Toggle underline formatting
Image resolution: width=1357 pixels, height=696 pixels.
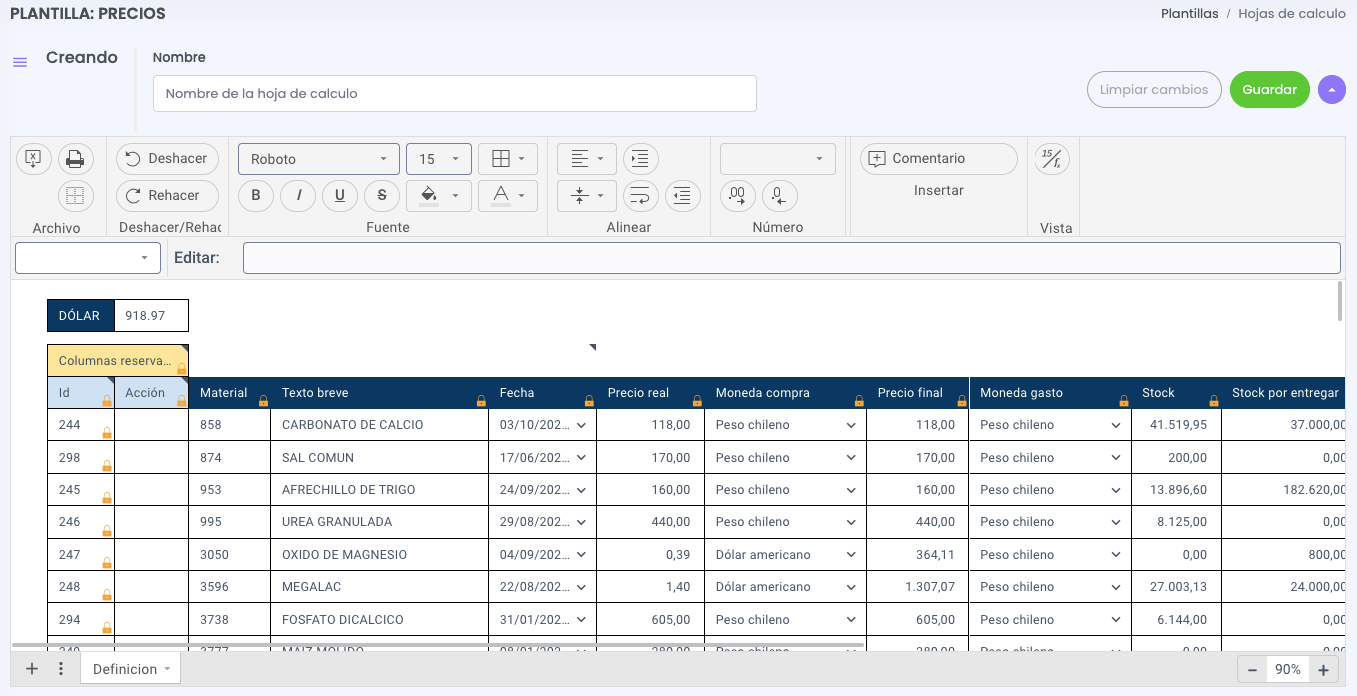pos(340,195)
